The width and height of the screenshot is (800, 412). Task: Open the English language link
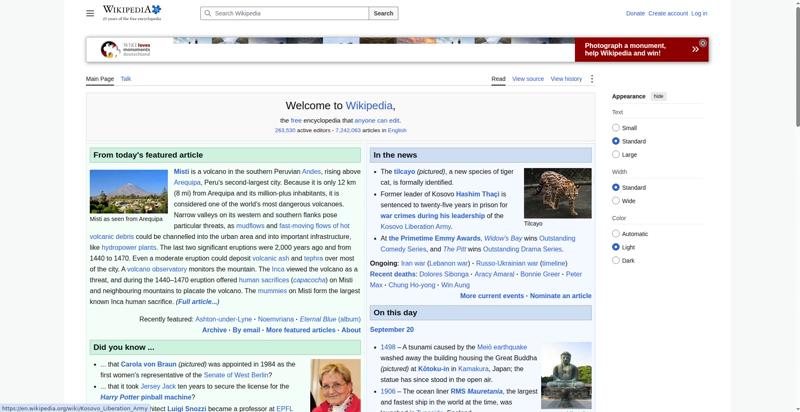pyautogui.click(x=397, y=130)
